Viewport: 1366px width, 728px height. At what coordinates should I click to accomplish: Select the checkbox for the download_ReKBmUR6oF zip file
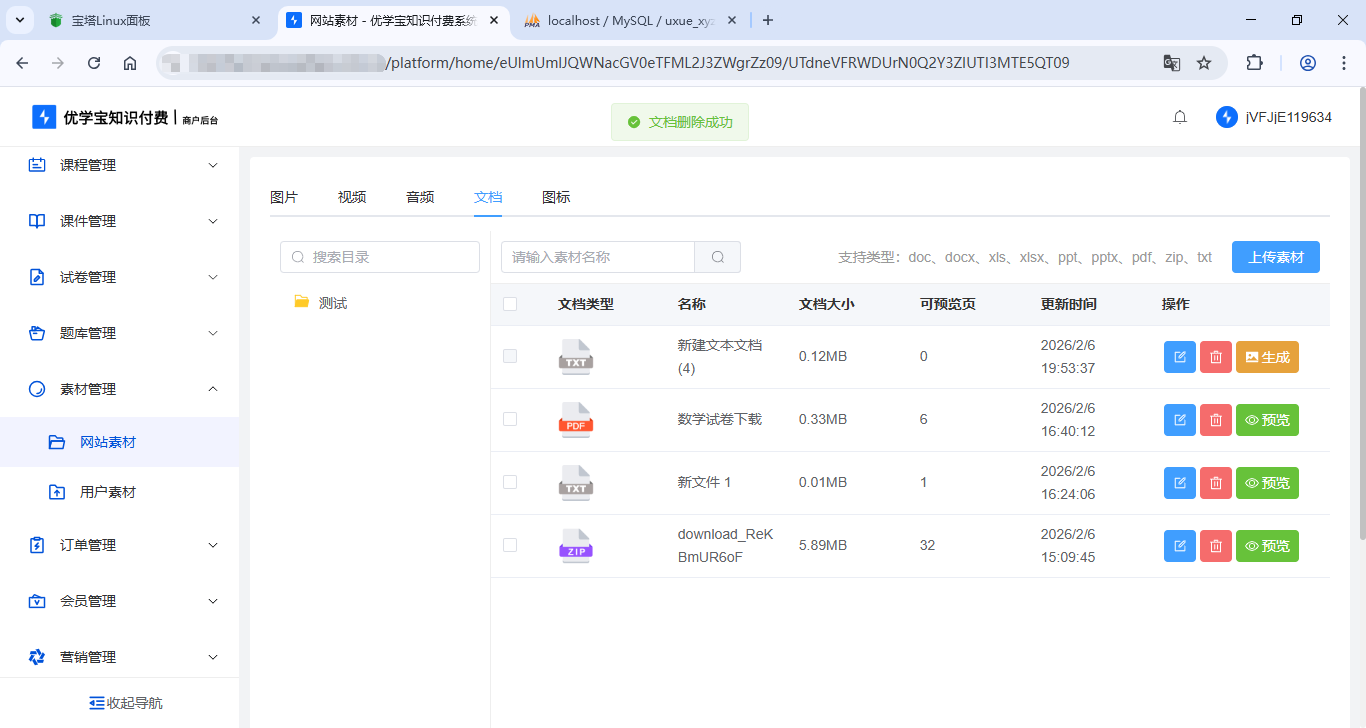coord(510,545)
